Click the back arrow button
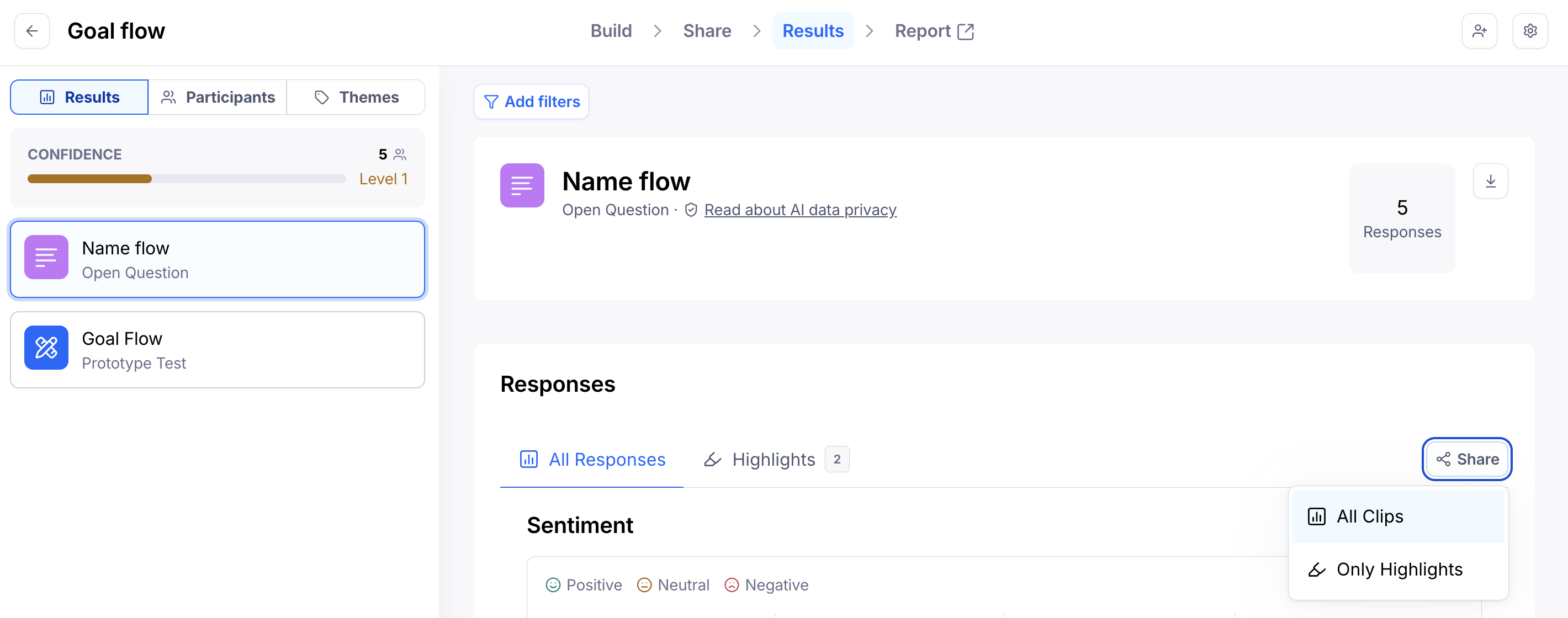The width and height of the screenshot is (1568, 618). point(31,31)
